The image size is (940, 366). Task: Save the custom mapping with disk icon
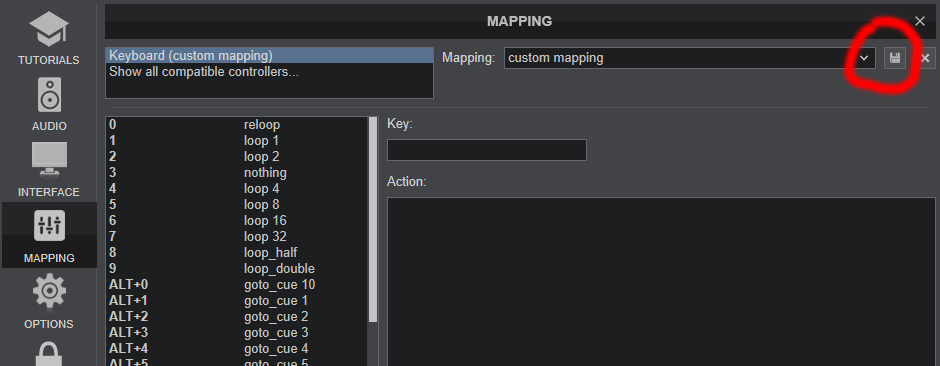click(x=895, y=58)
